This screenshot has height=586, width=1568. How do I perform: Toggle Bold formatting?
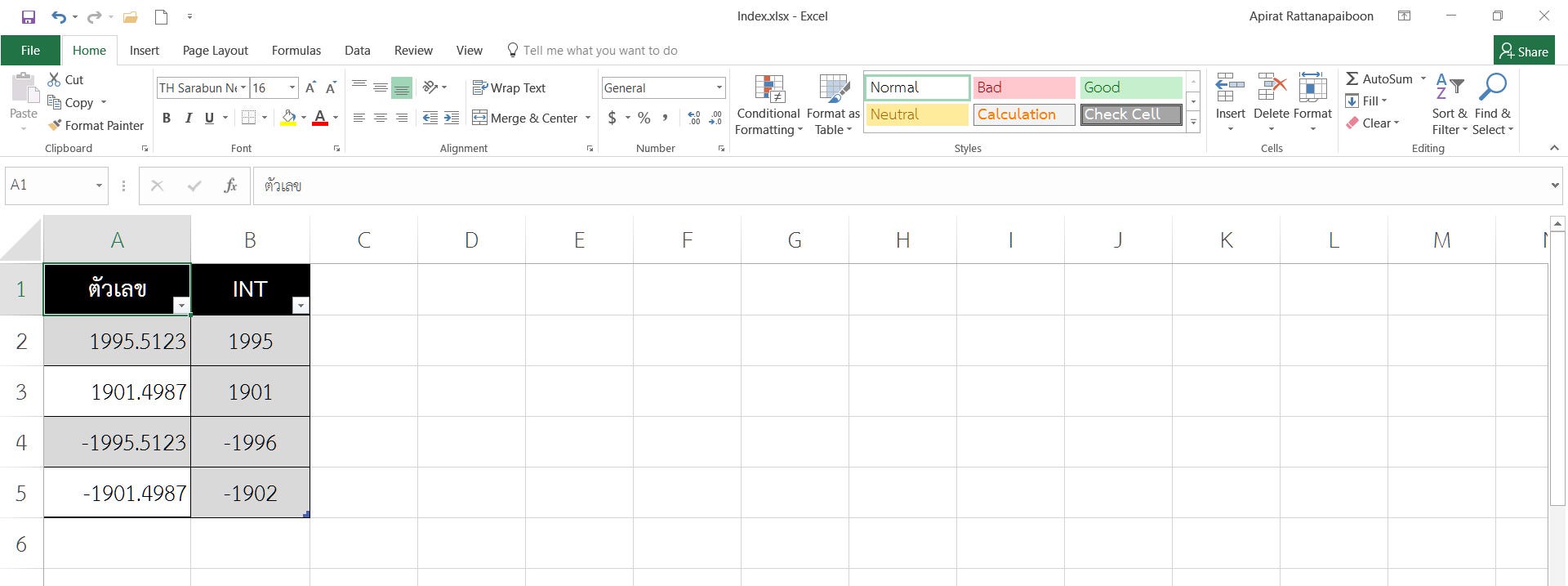(x=167, y=118)
